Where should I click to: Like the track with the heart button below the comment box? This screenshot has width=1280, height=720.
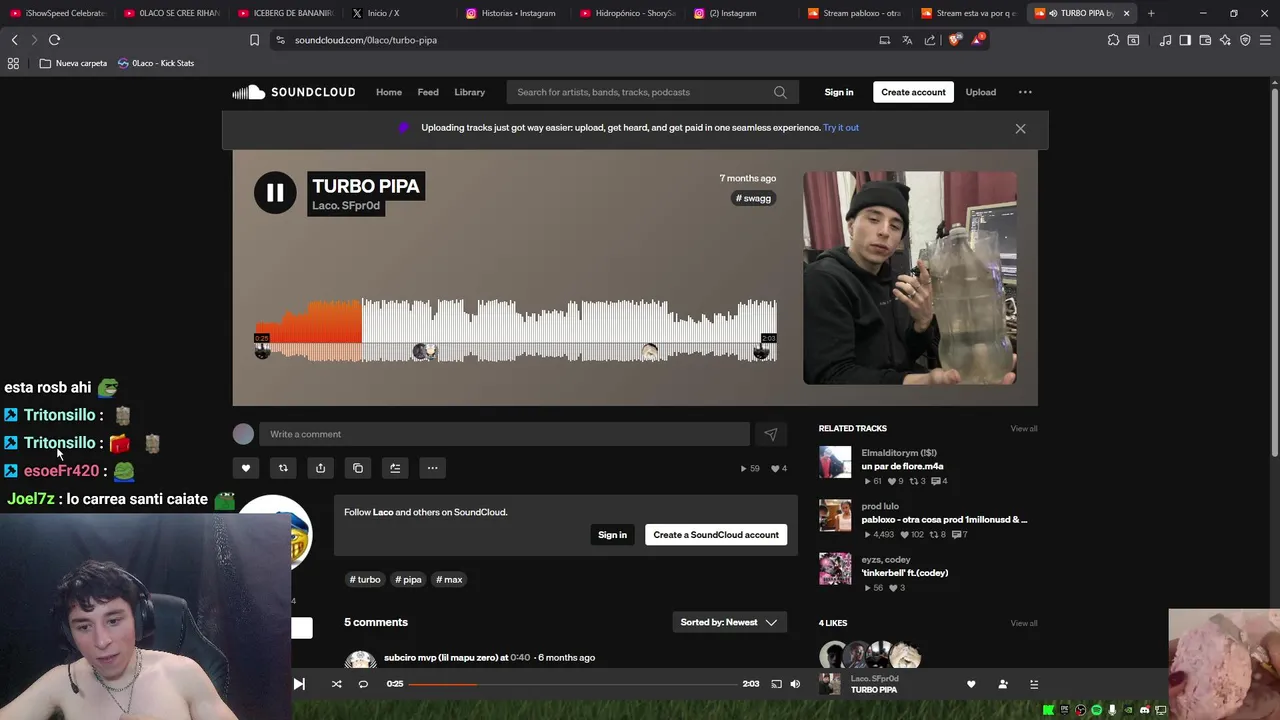(246, 468)
